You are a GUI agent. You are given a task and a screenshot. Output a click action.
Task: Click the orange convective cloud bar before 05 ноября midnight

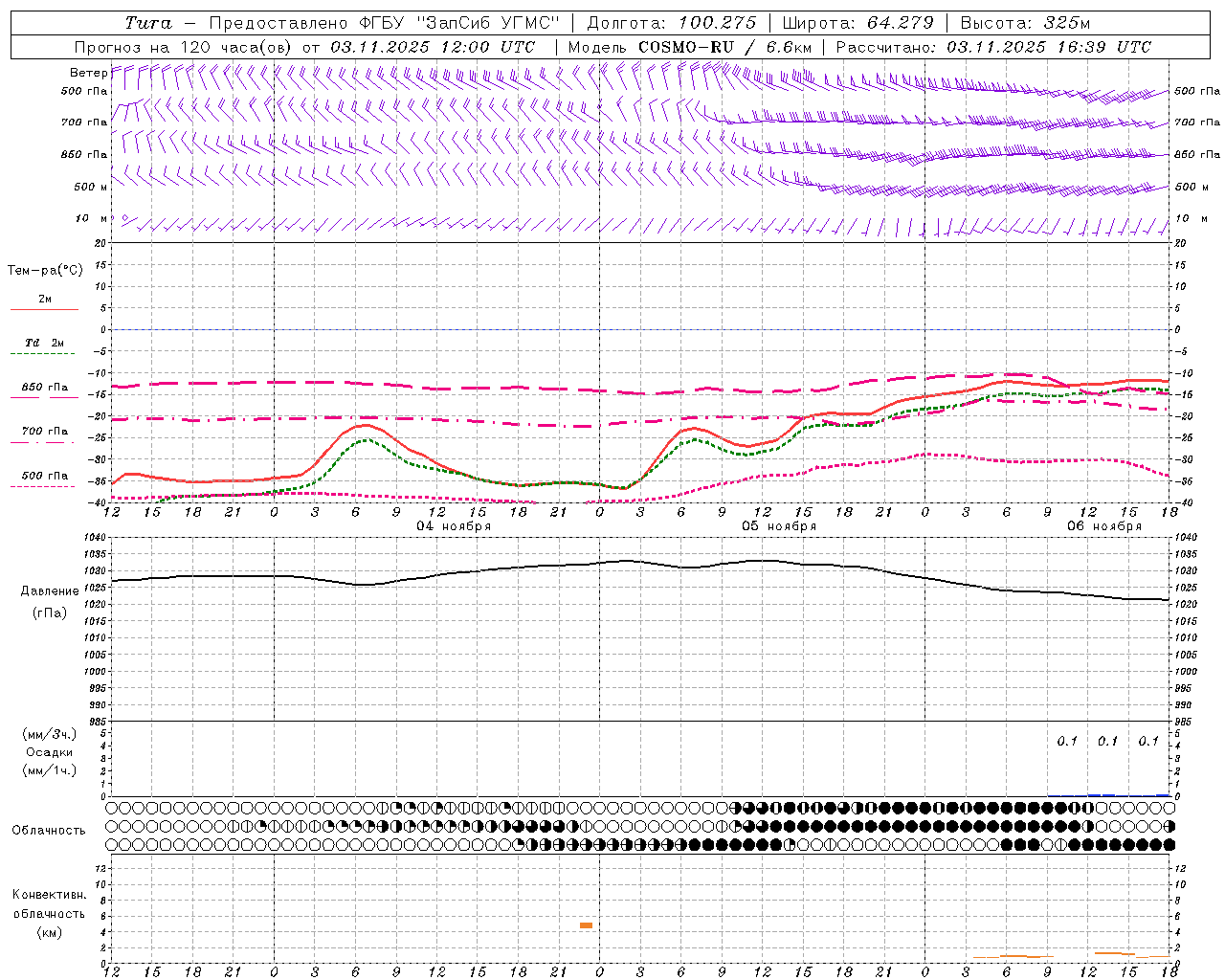587,925
